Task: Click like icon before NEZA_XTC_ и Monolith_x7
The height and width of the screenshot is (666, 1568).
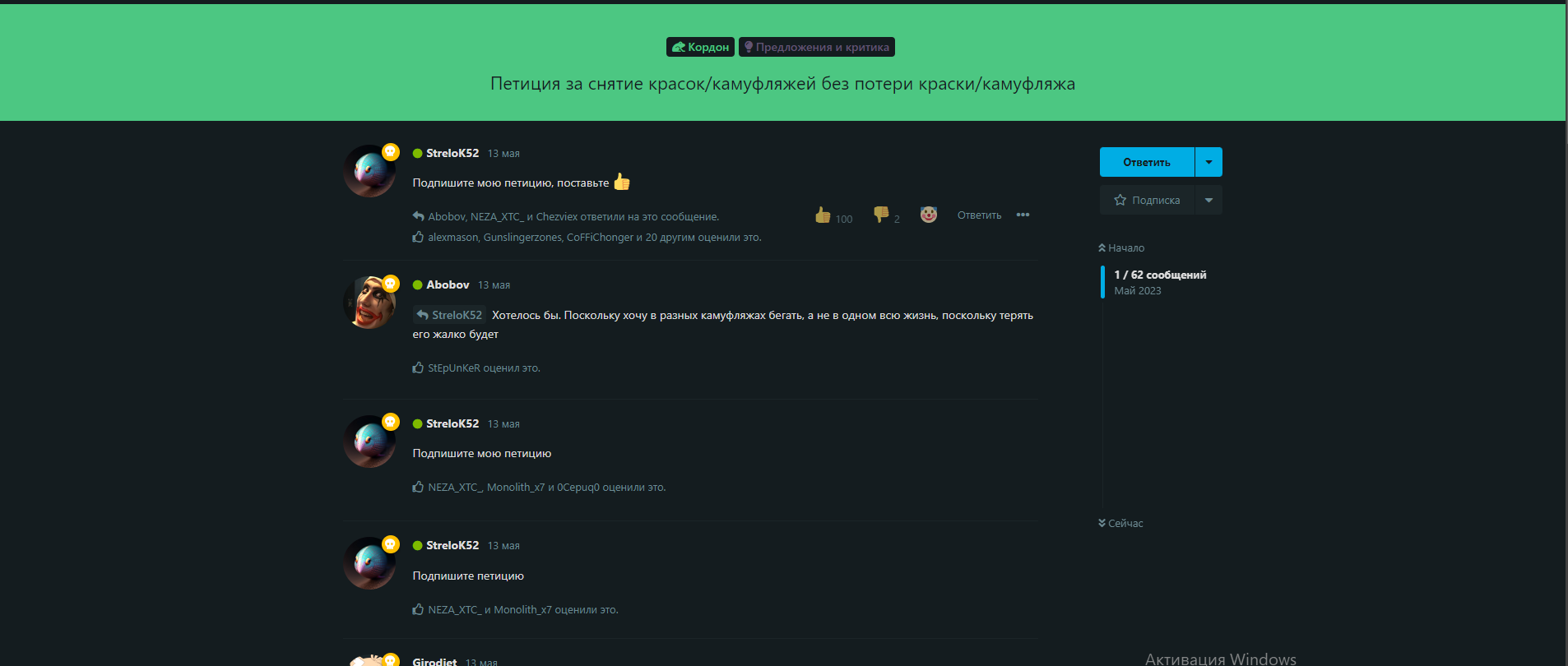Action: [418, 609]
